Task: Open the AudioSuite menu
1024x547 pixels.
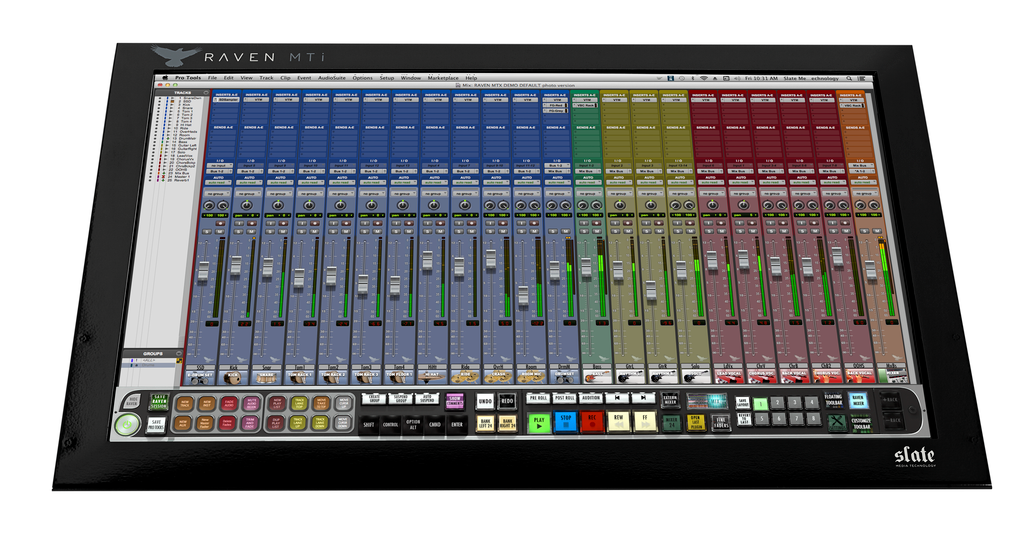Action: coord(332,78)
